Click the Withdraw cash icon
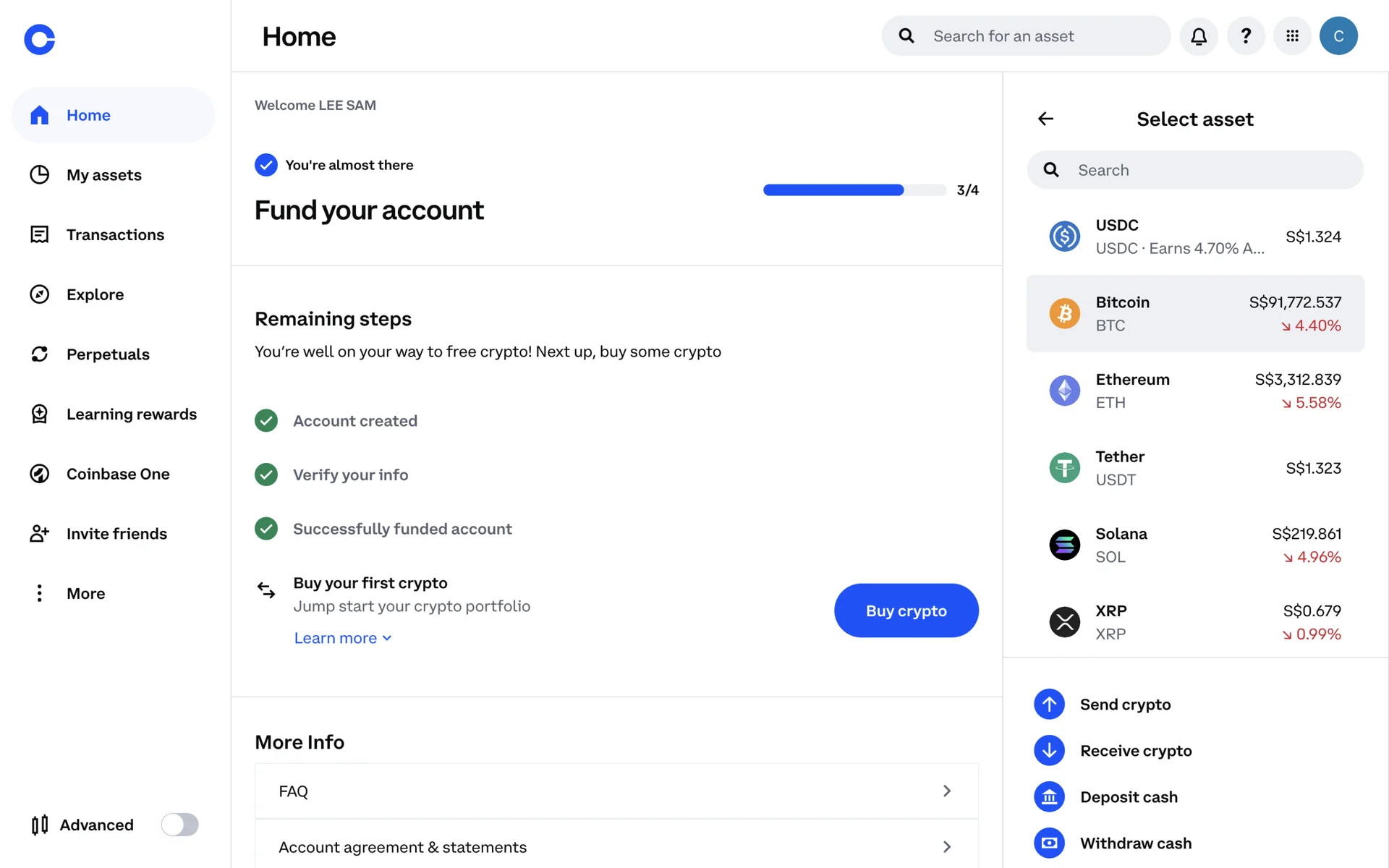Image resolution: width=1389 pixels, height=868 pixels. [1049, 843]
